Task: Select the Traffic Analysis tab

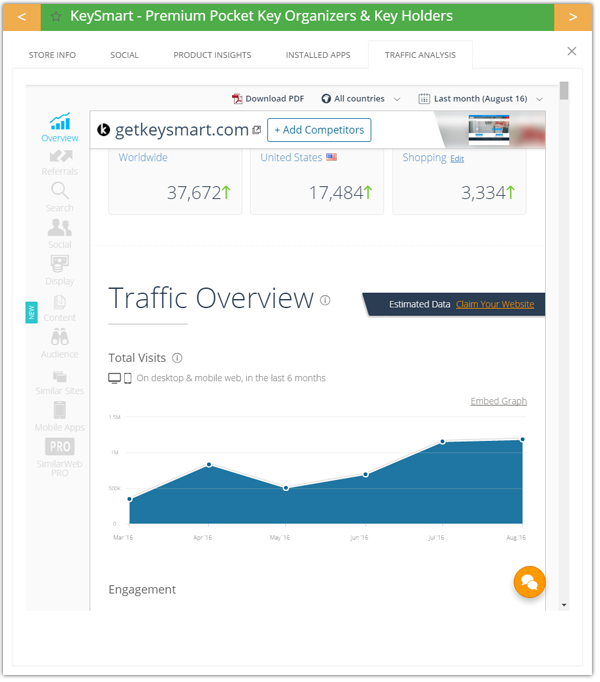Action: 420,55
